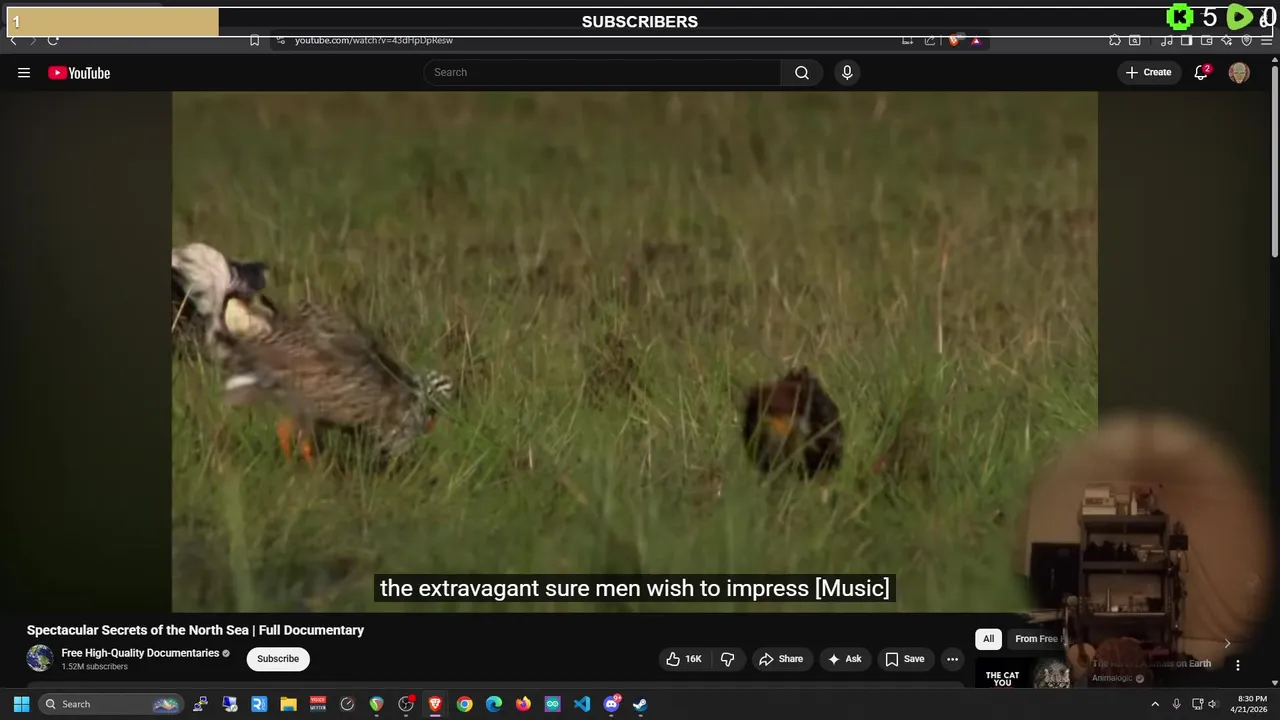Show hidden system tray icons chevron
The height and width of the screenshot is (720, 1280).
1155,704
